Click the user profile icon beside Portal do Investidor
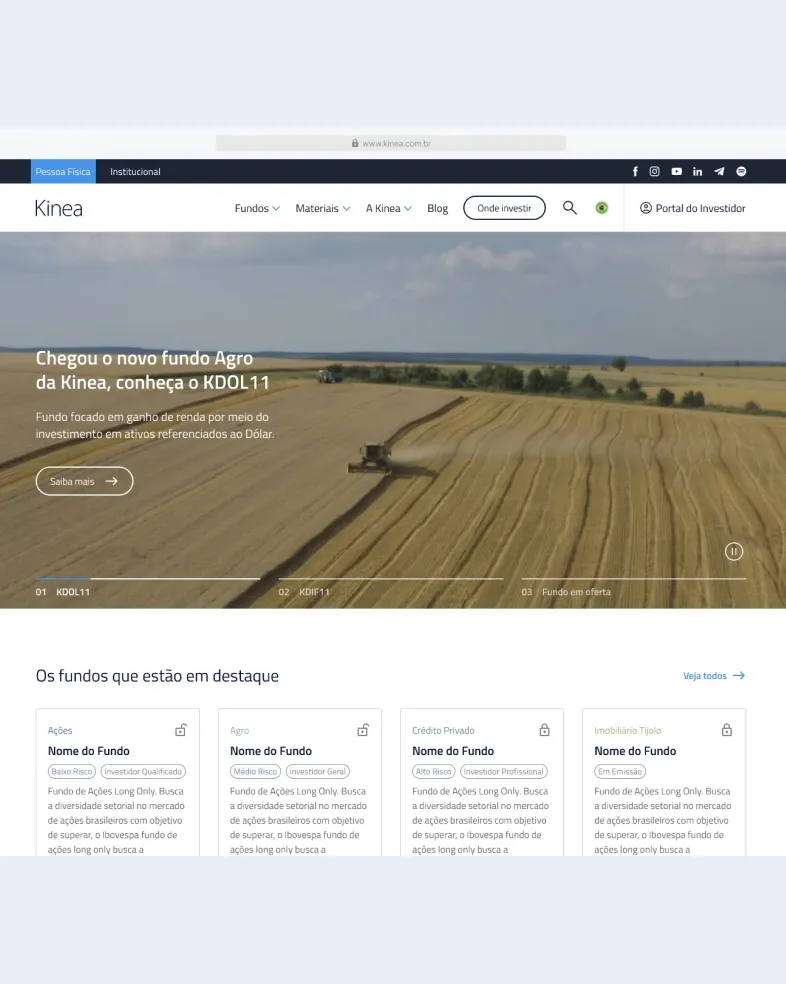Image resolution: width=786 pixels, height=984 pixels. tap(645, 208)
